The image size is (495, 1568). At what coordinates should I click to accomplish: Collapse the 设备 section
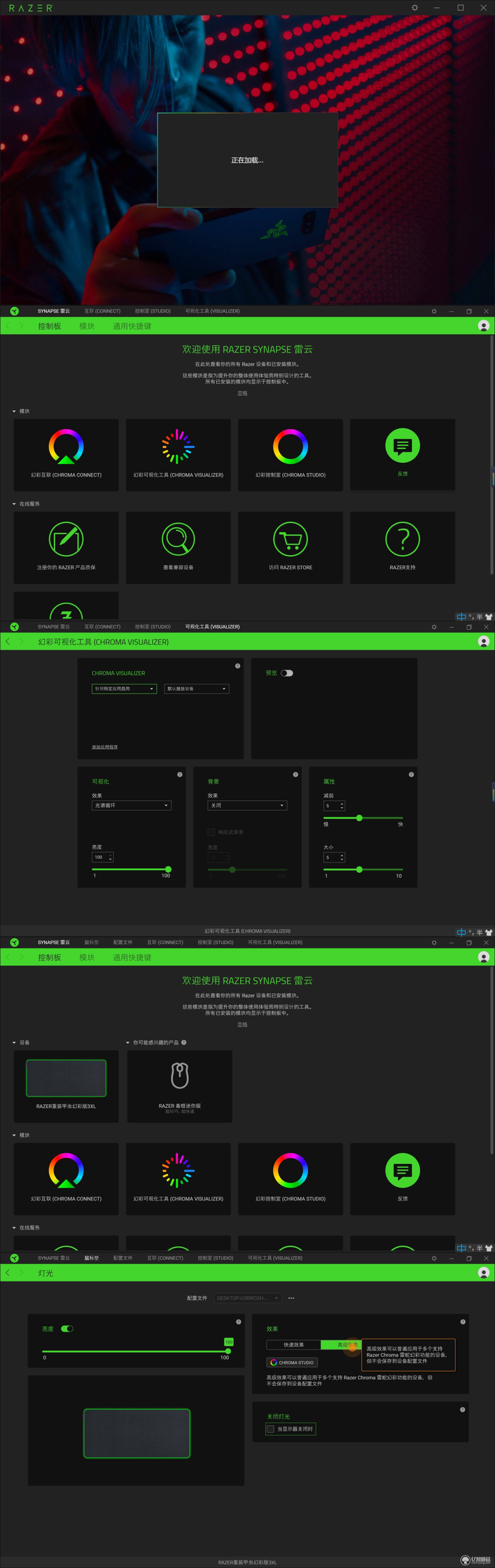click(x=14, y=1043)
